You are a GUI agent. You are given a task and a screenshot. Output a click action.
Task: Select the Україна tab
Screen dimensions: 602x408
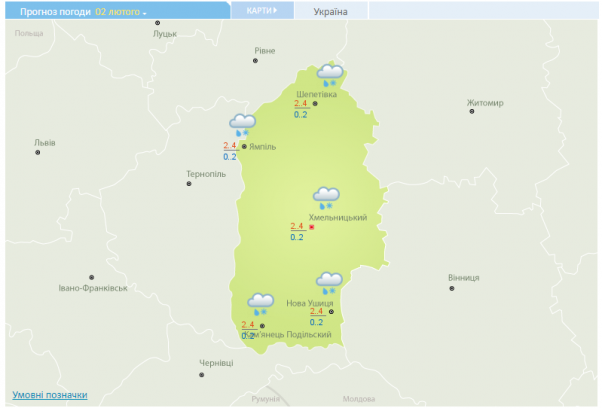(331, 12)
